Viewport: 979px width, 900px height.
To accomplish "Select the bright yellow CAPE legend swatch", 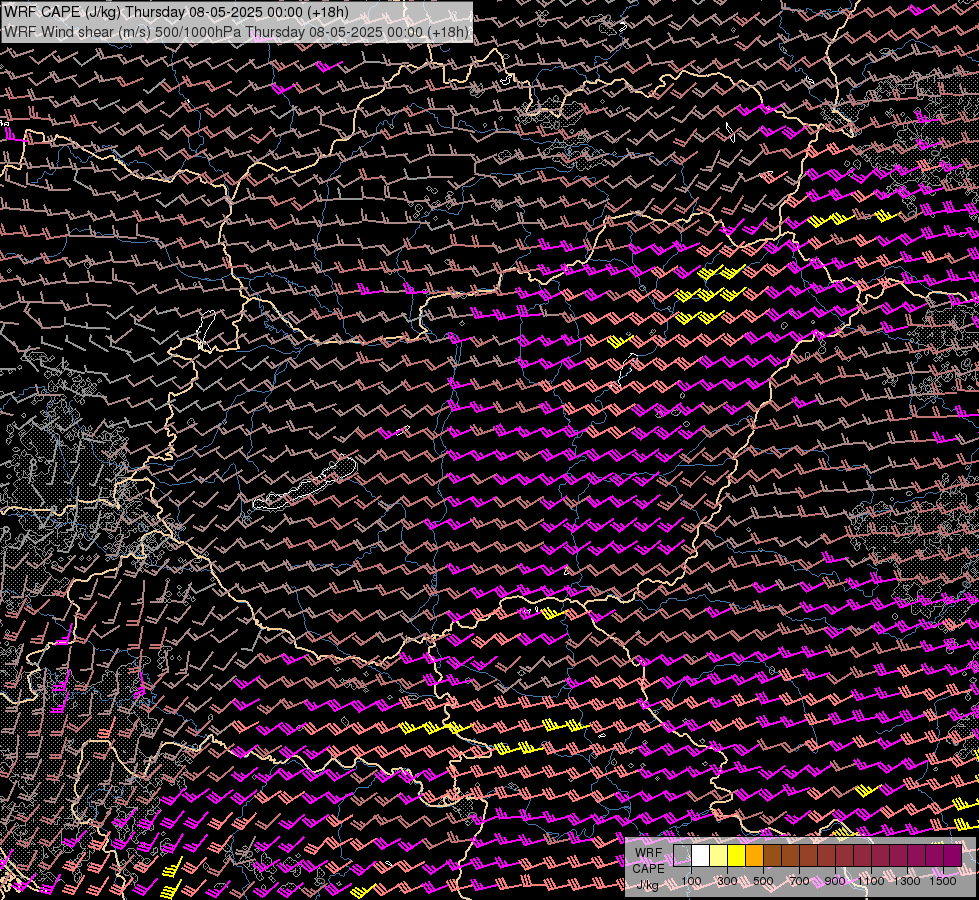I will 737,855.
